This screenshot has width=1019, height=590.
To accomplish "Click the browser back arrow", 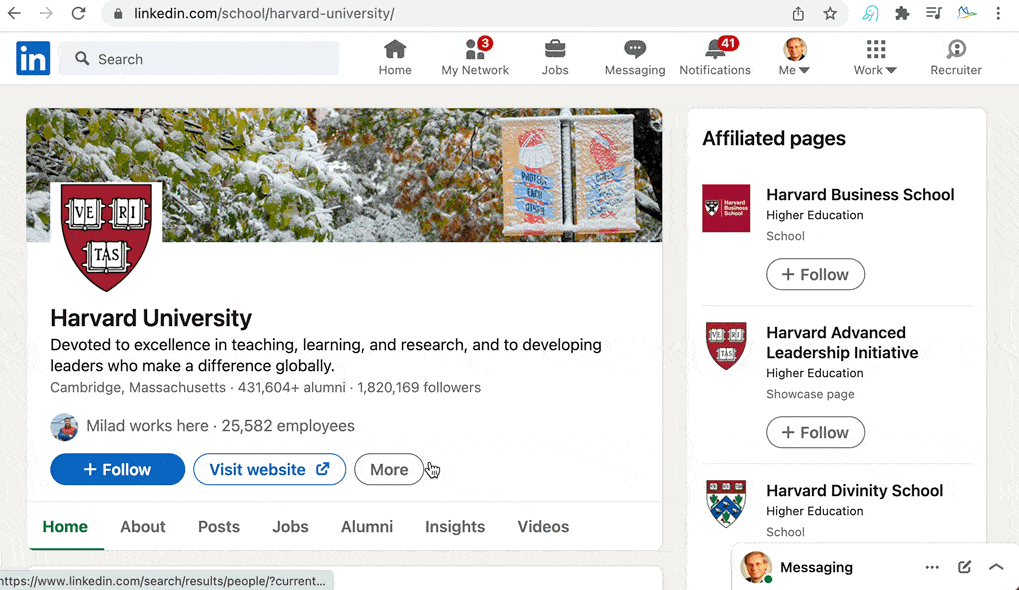I will 14,13.
